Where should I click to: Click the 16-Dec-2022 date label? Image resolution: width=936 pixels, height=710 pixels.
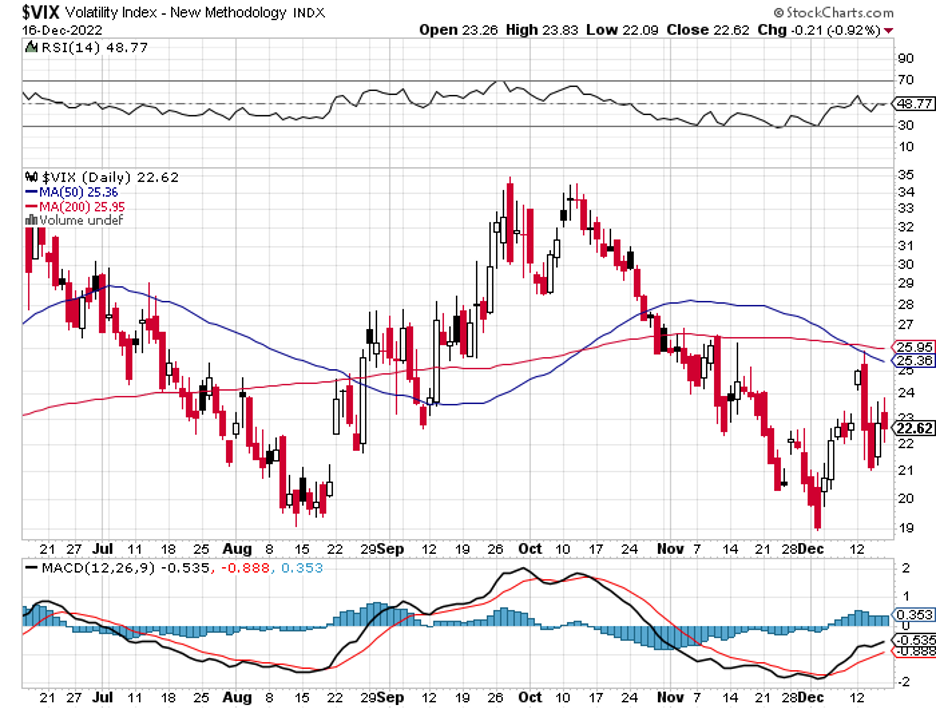click(63, 30)
